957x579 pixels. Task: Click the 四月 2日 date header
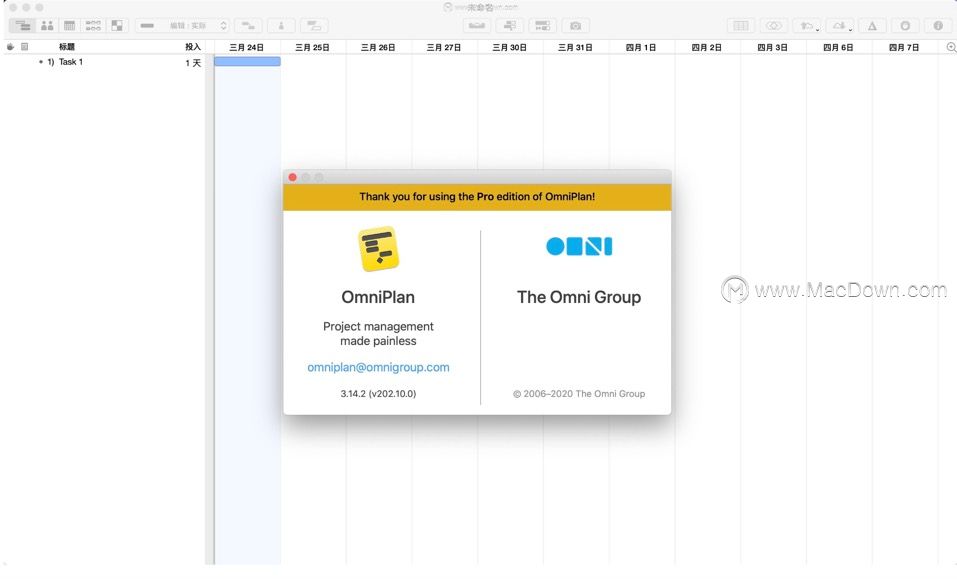tap(707, 48)
